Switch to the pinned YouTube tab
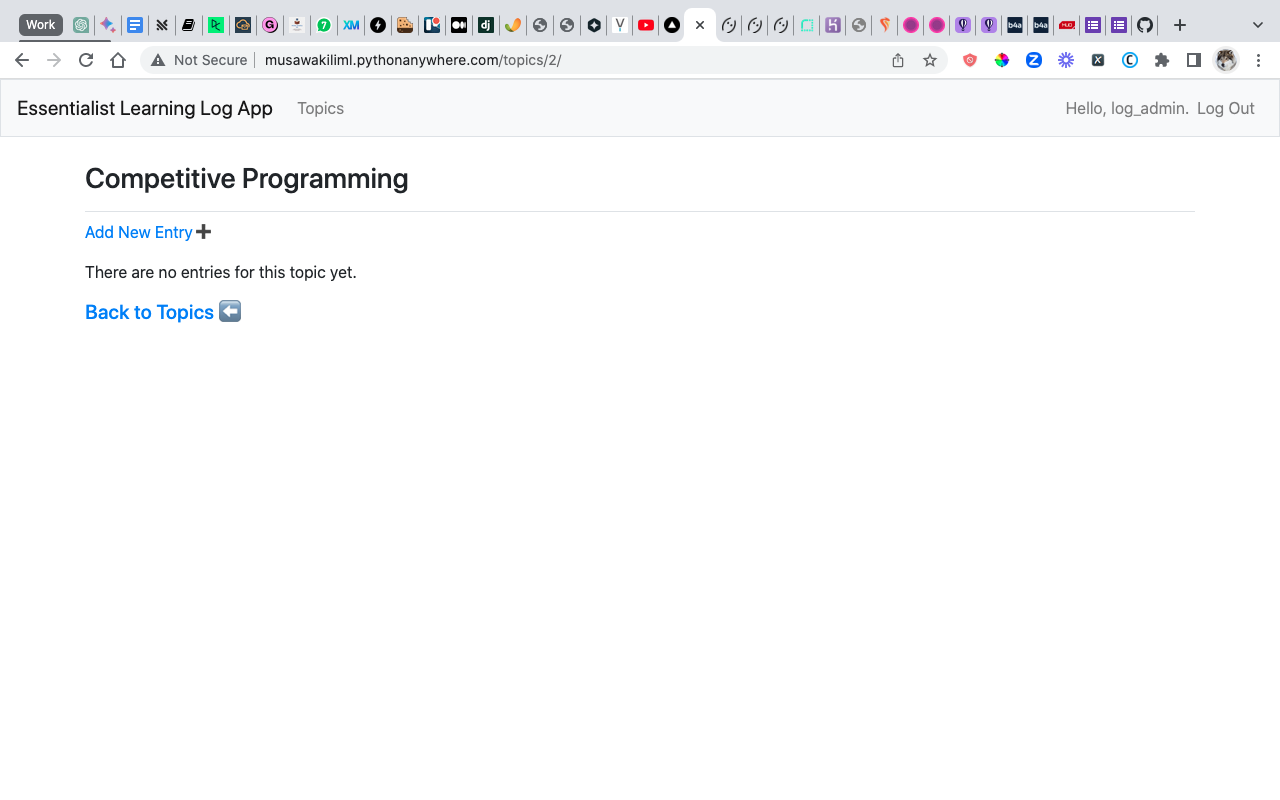Screen dimensions: 1280x800 point(645,25)
